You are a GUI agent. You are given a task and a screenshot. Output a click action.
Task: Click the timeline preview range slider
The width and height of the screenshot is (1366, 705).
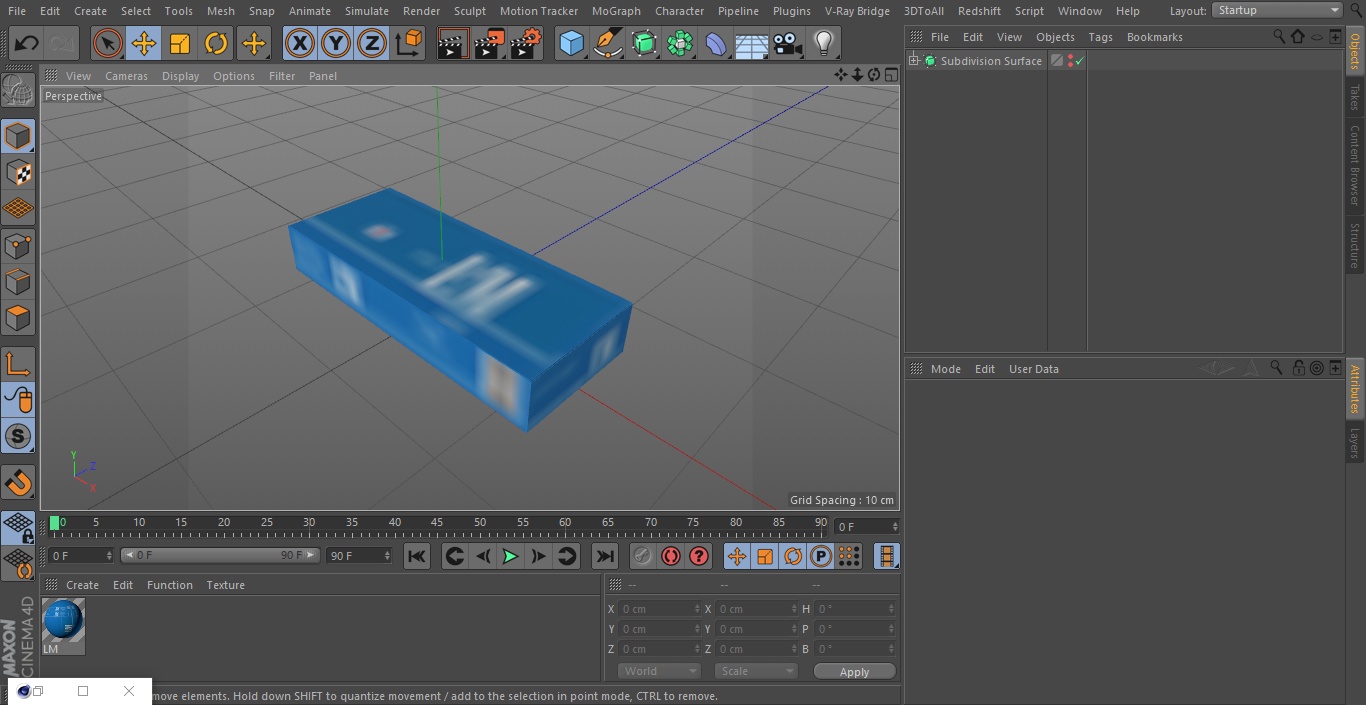tap(220, 555)
